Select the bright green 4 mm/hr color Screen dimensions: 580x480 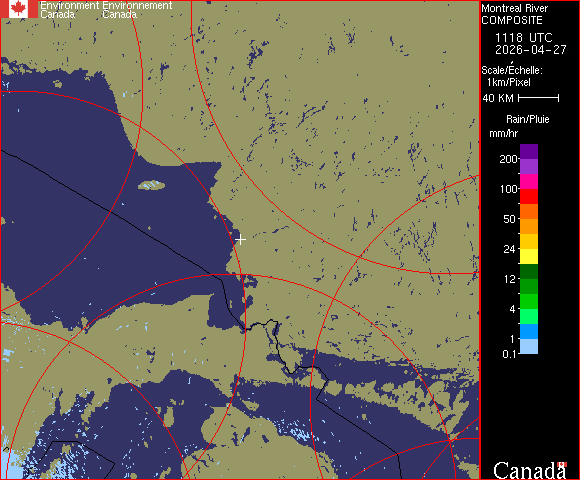[529, 301]
